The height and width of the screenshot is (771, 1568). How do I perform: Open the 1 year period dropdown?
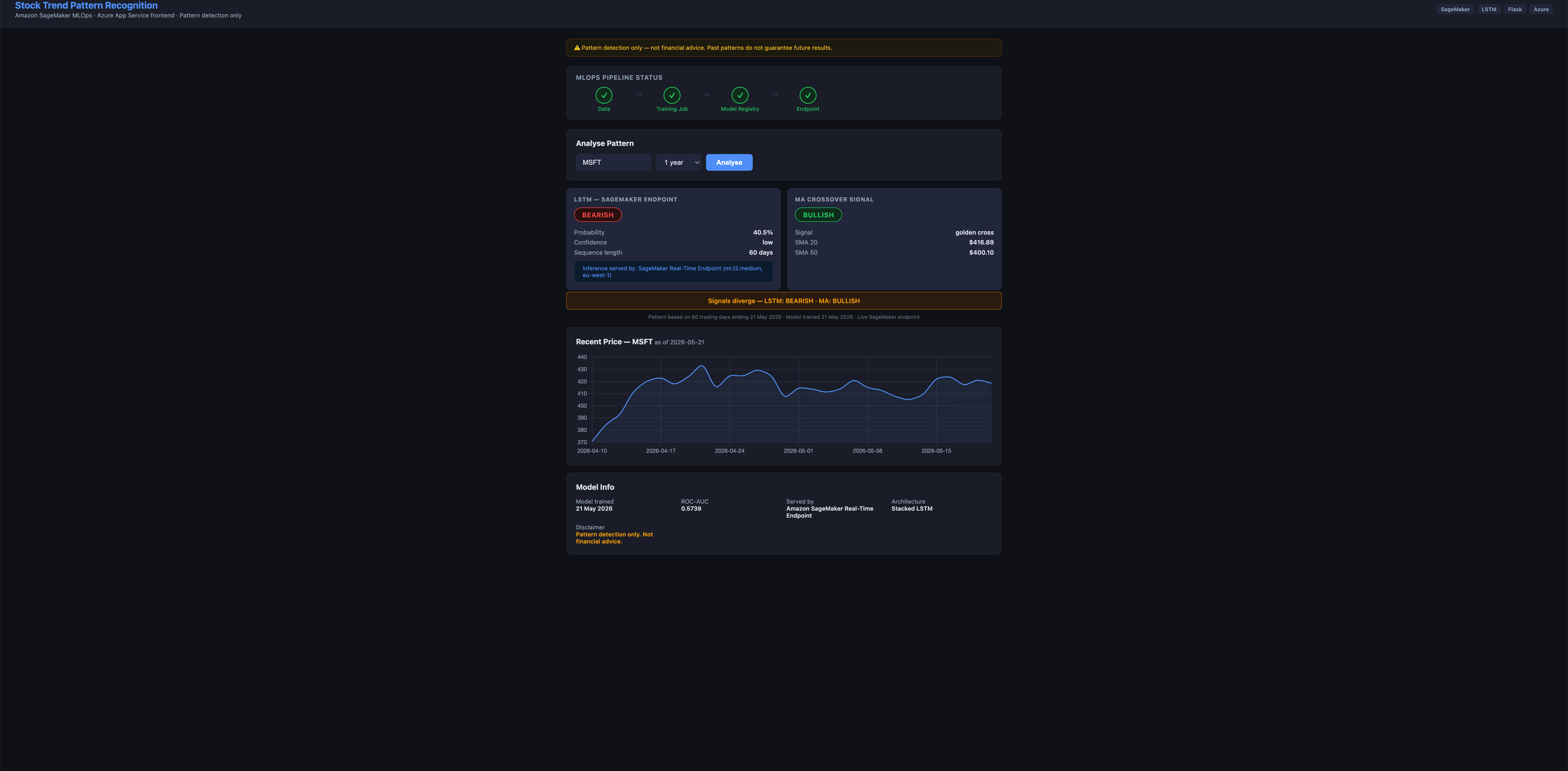679,162
